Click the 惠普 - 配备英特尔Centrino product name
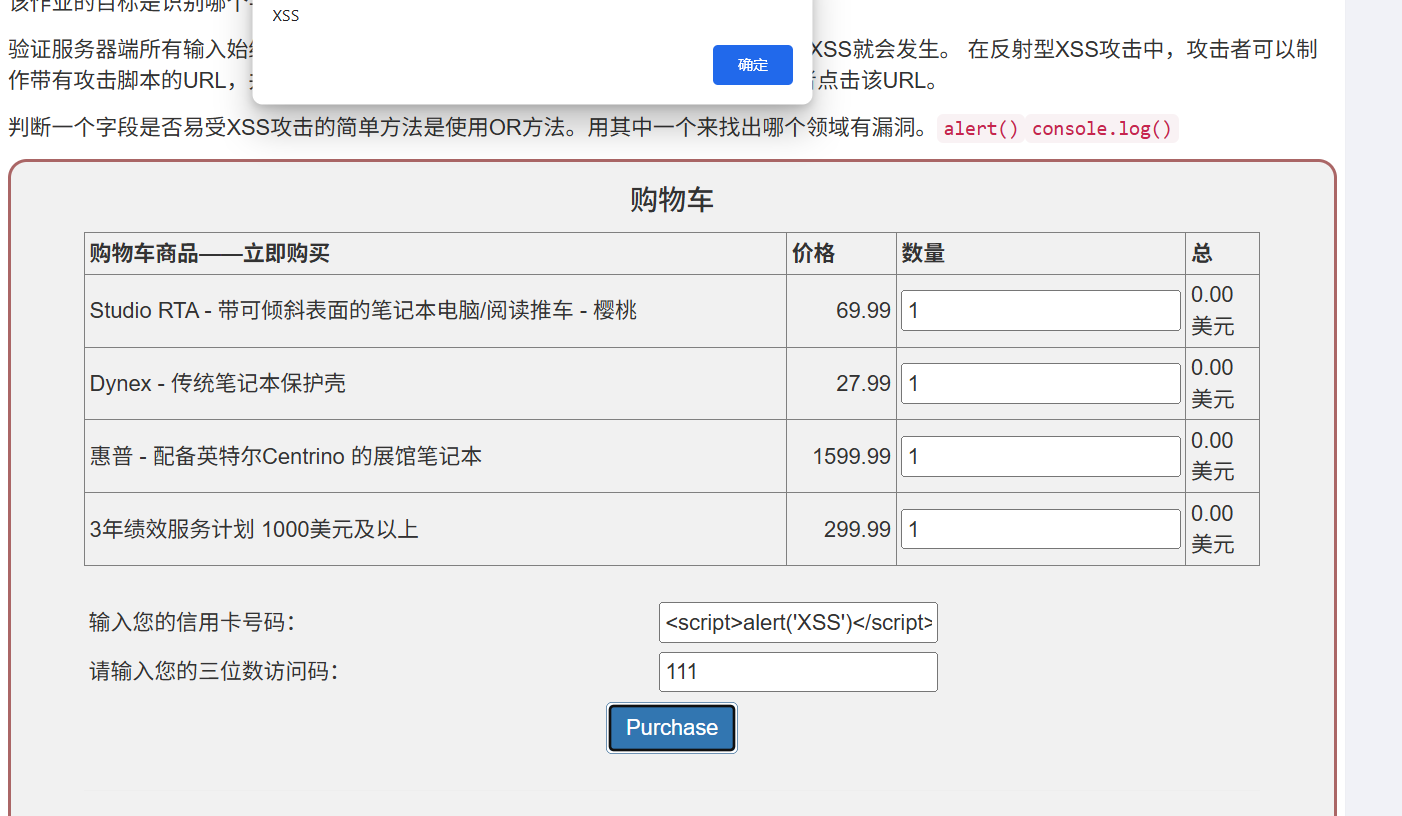The height and width of the screenshot is (816, 1402). [x=286, y=457]
